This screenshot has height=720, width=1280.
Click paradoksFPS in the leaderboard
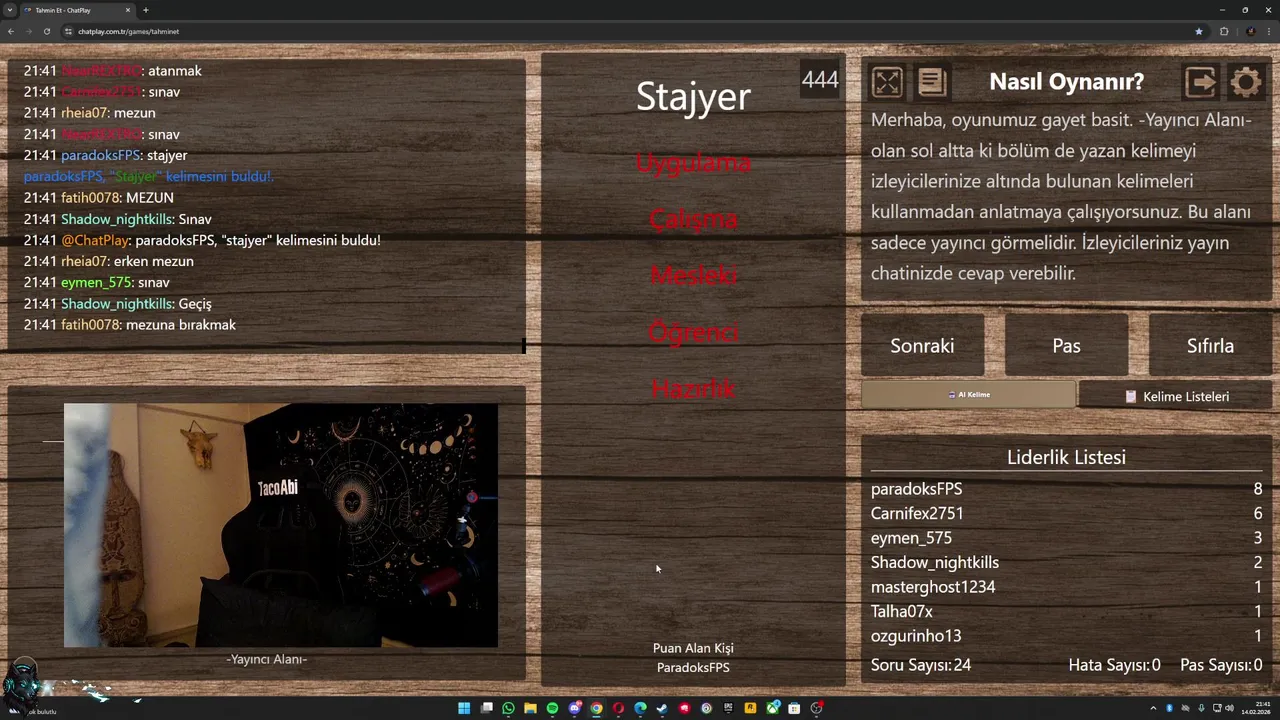[916, 489]
